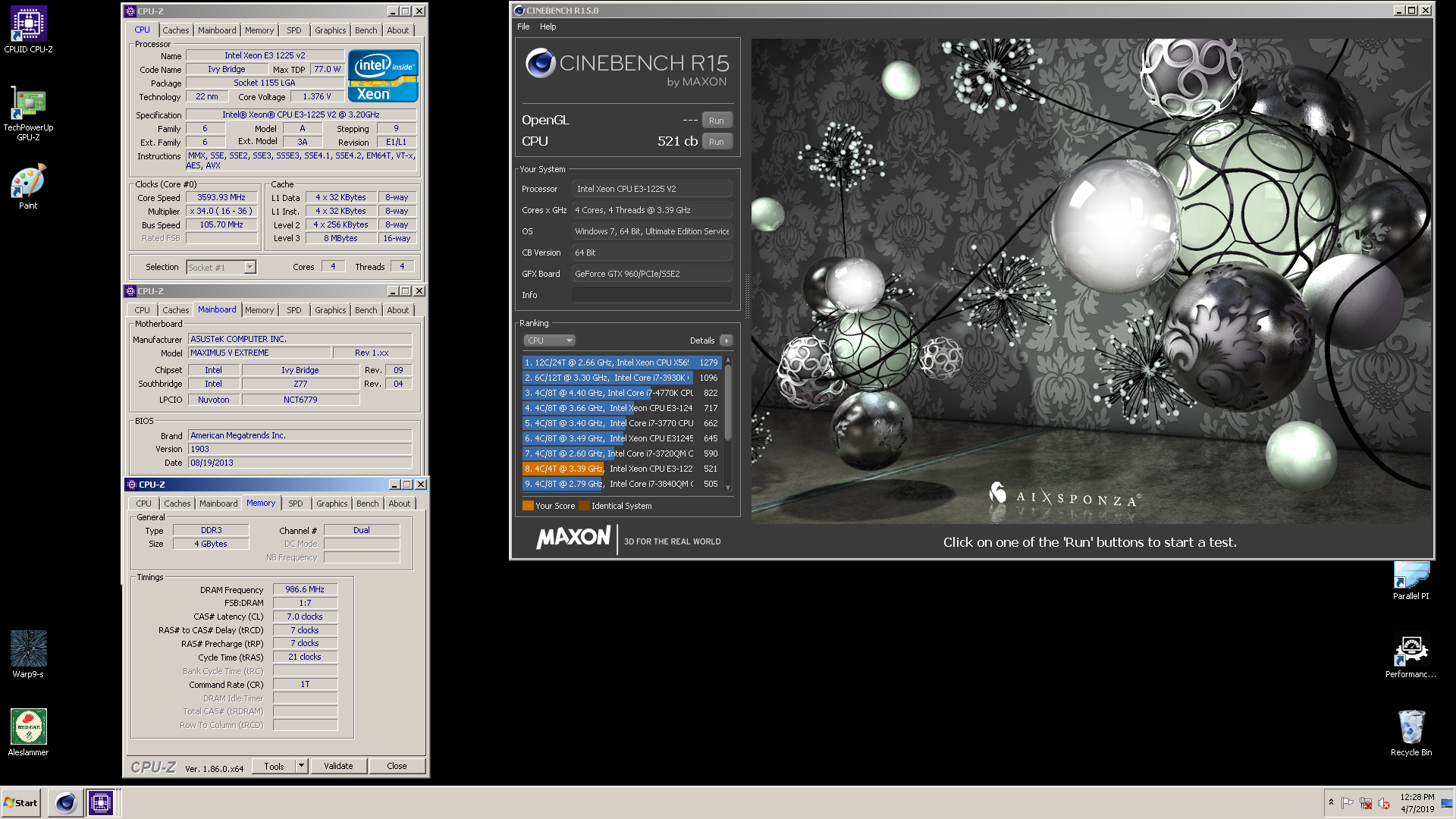Click the Windows Start button
1456x819 pixels.
(x=21, y=802)
